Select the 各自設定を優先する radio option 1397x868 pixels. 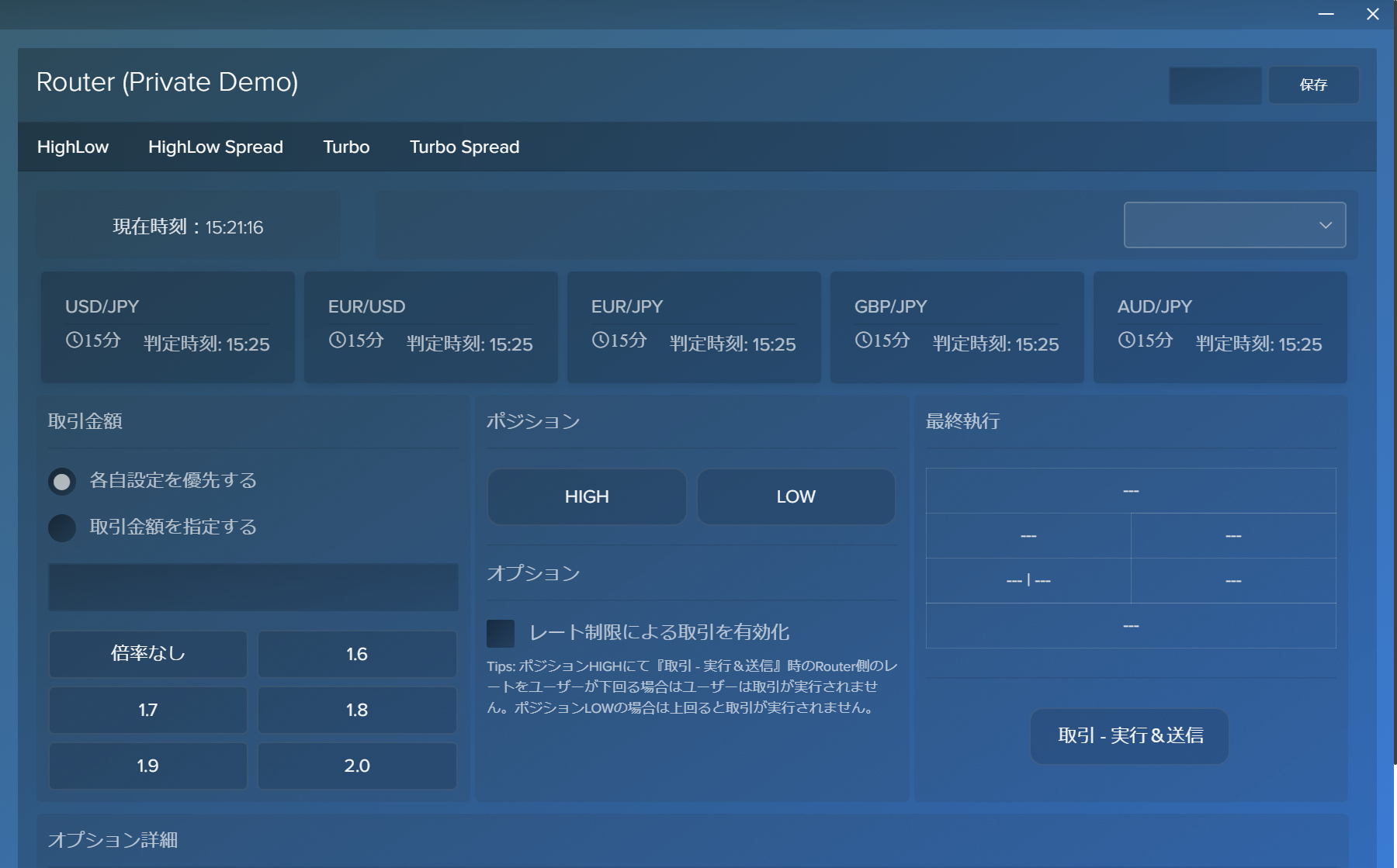pos(62,482)
